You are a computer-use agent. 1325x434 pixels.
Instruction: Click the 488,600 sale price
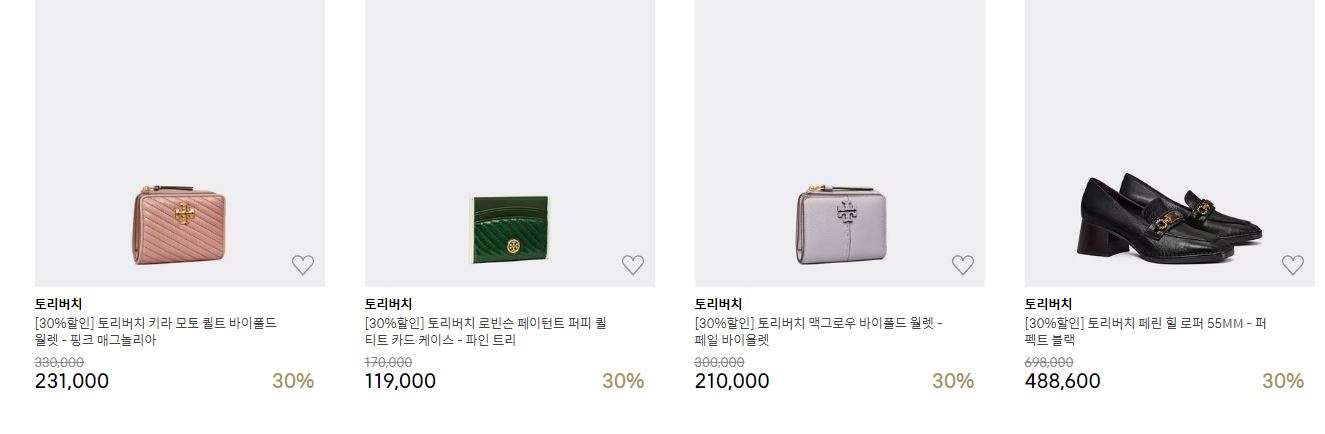[1062, 381]
